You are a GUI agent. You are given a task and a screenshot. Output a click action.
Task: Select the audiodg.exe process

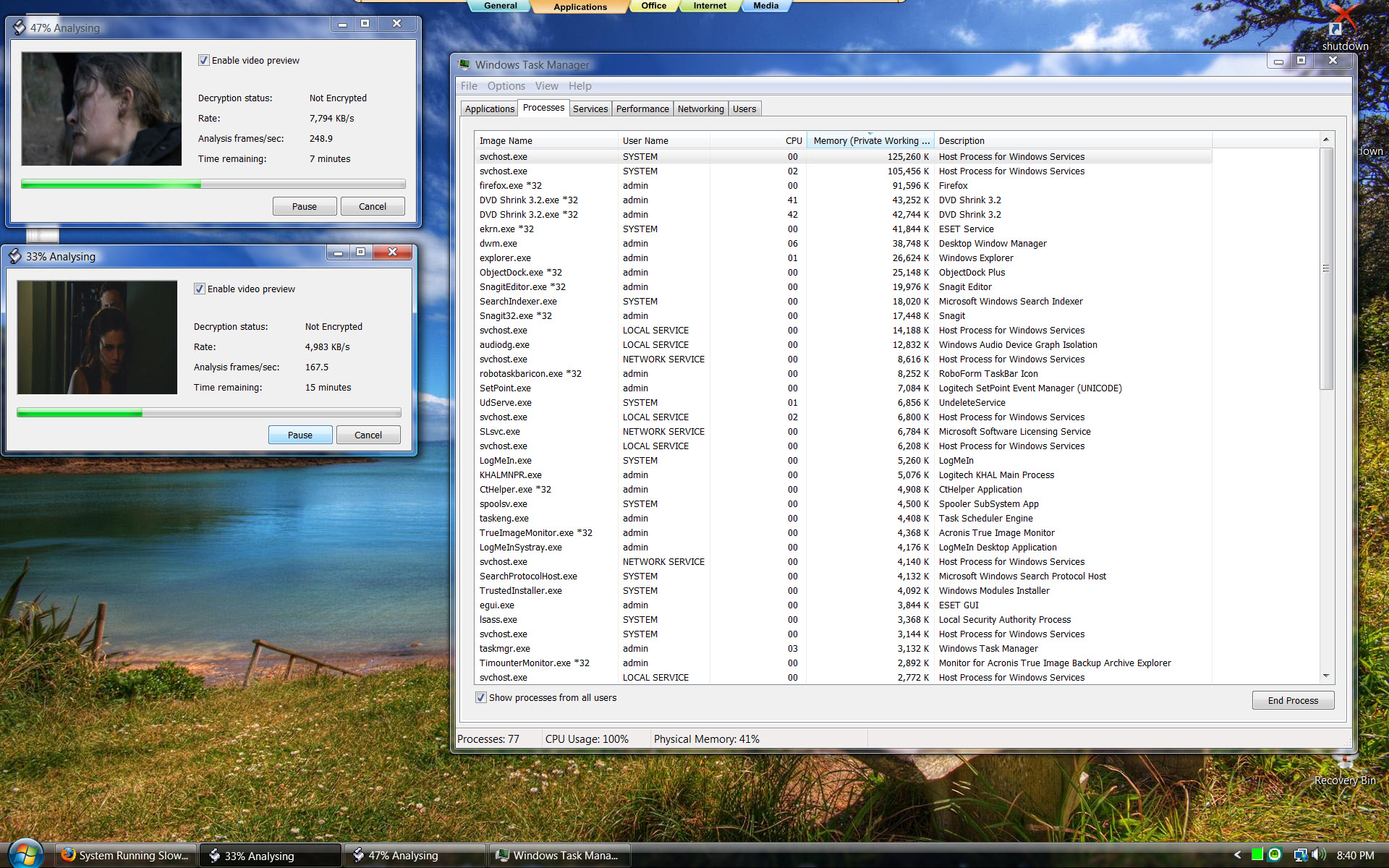click(844, 345)
